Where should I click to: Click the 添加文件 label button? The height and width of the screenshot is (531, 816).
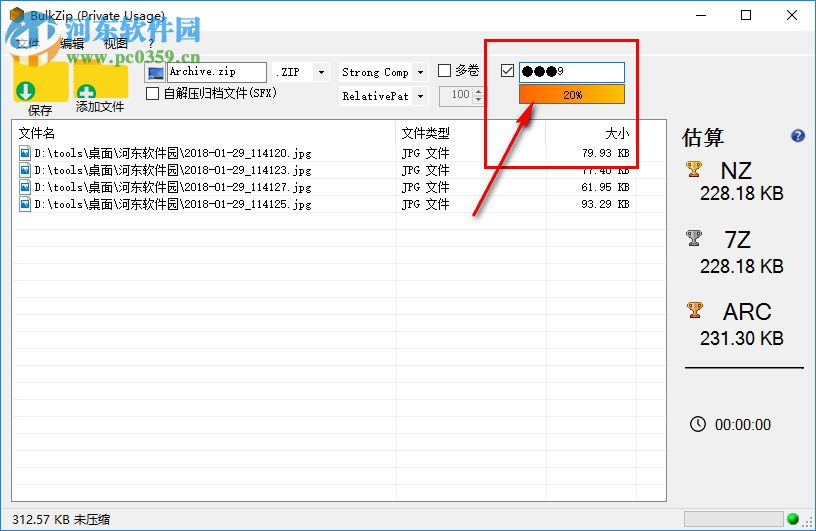[x=100, y=107]
